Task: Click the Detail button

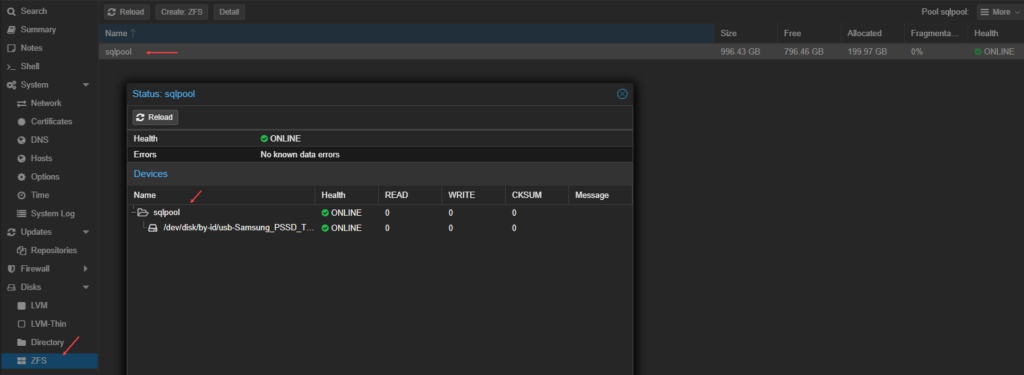Action: (229, 12)
